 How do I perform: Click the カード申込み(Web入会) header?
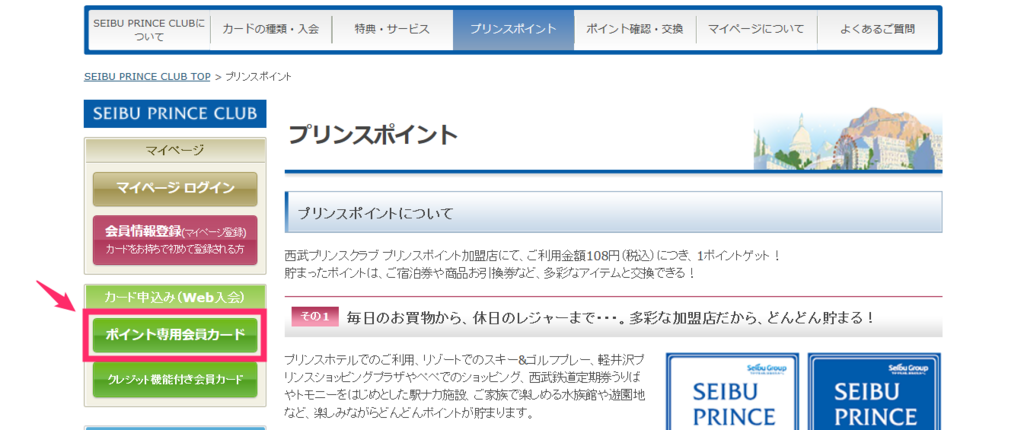click(x=175, y=297)
